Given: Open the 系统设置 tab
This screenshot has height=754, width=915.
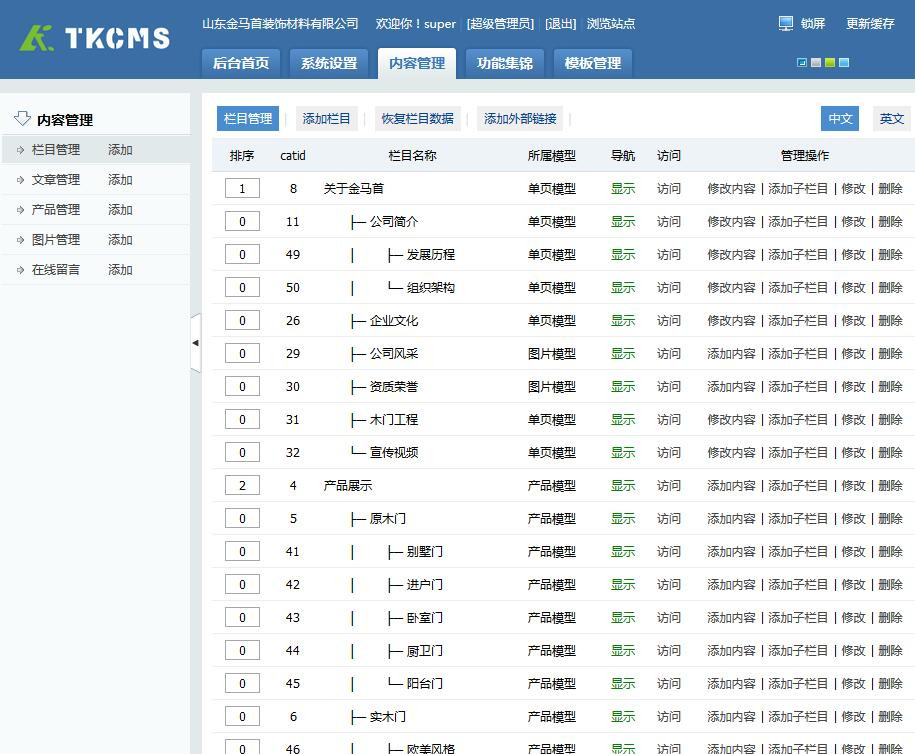Looking at the screenshot, I should 329,63.
